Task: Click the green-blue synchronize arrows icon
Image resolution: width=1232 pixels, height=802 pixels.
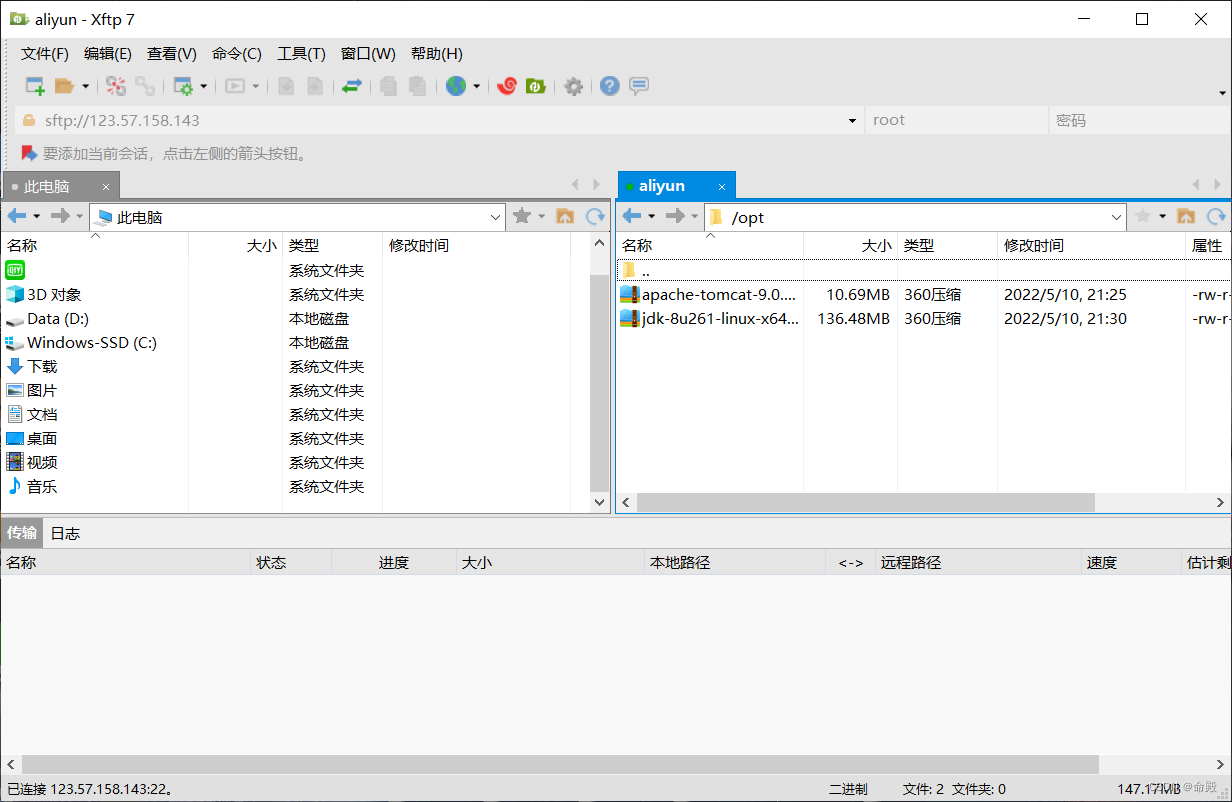Action: pyautogui.click(x=351, y=86)
